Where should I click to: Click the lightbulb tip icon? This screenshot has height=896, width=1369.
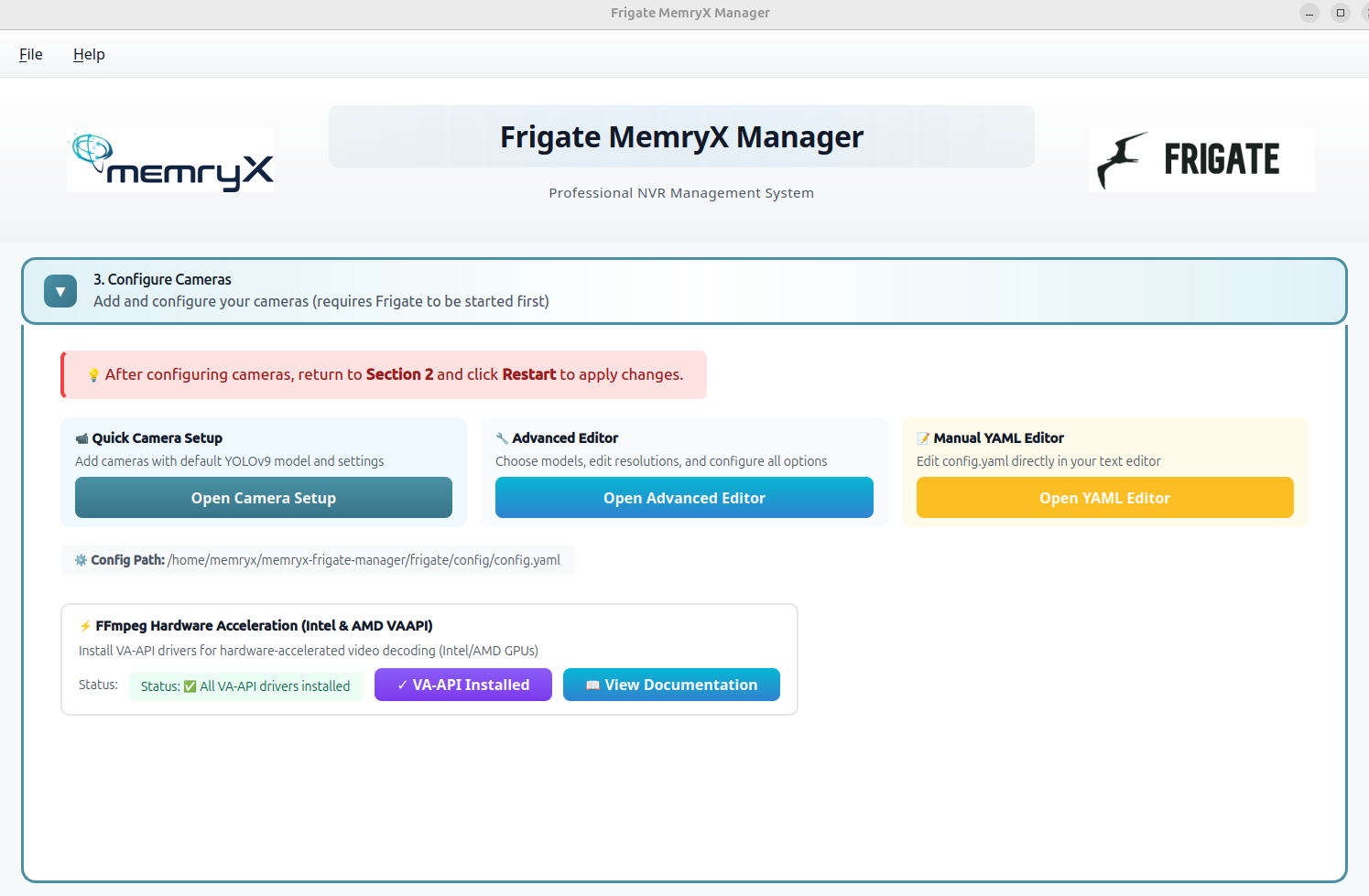click(93, 375)
